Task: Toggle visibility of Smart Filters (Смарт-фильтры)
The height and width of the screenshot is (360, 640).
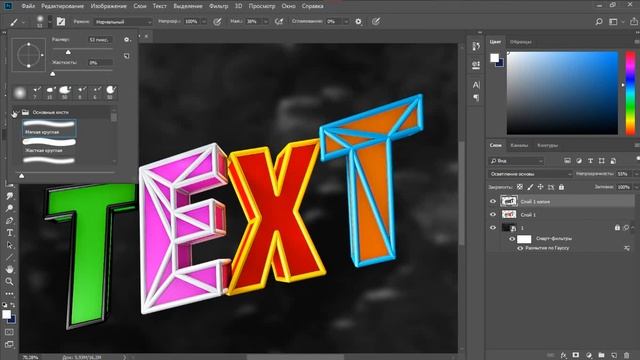Action: (512, 239)
